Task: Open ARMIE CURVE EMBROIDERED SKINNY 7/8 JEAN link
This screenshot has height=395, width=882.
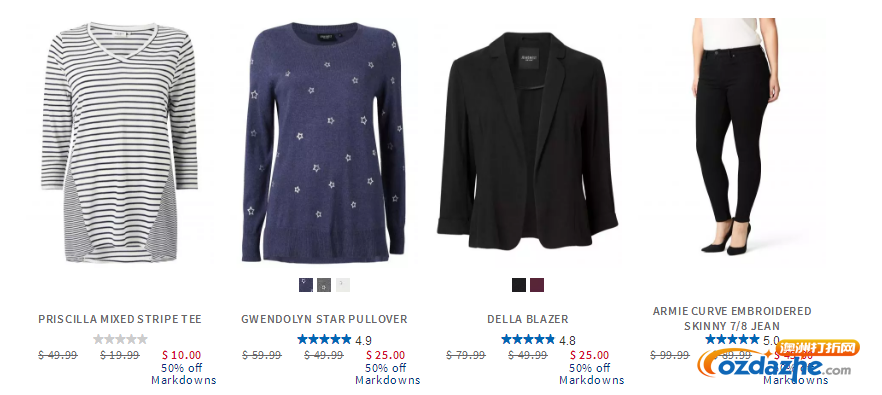Action: tap(732, 318)
